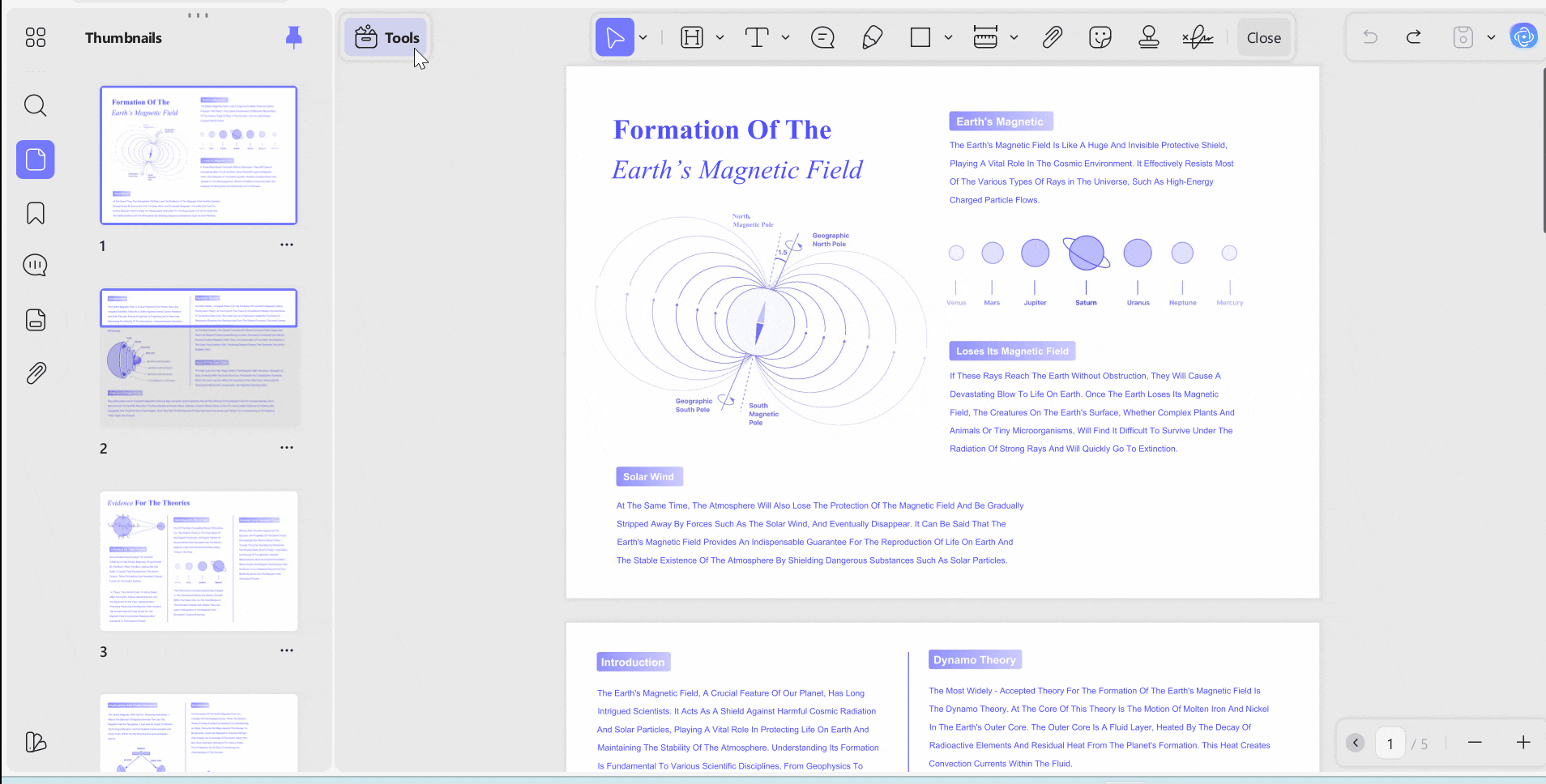
Task: Click the Thumbnails panel title
Action: [x=123, y=38]
